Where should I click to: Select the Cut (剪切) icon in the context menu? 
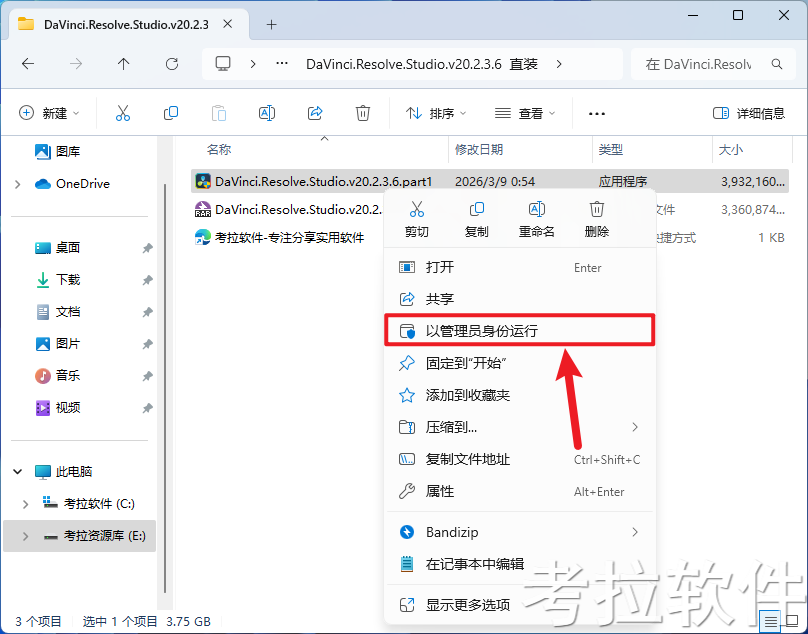tap(417, 209)
